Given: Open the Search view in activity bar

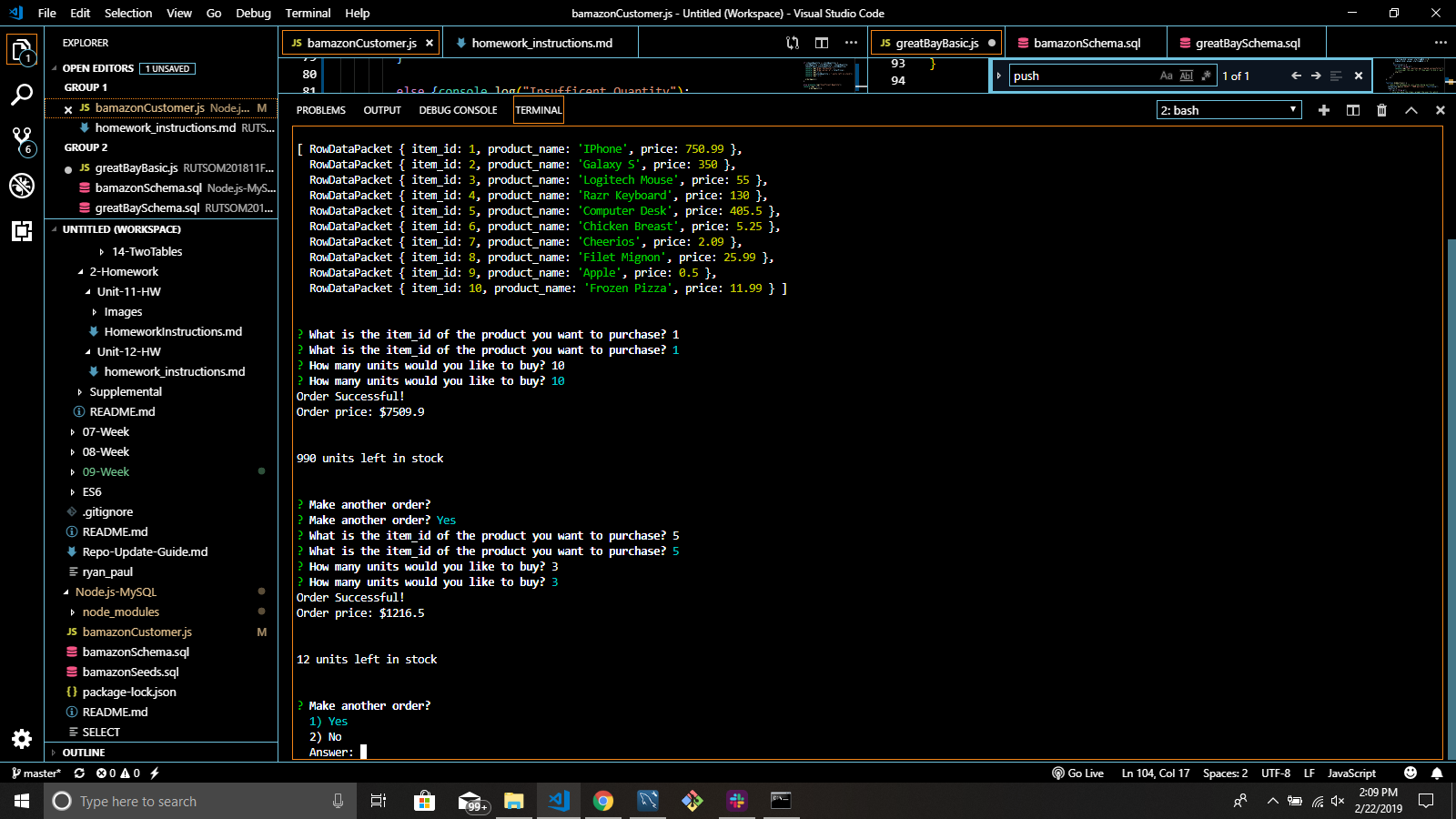Looking at the screenshot, I should coord(22,95).
